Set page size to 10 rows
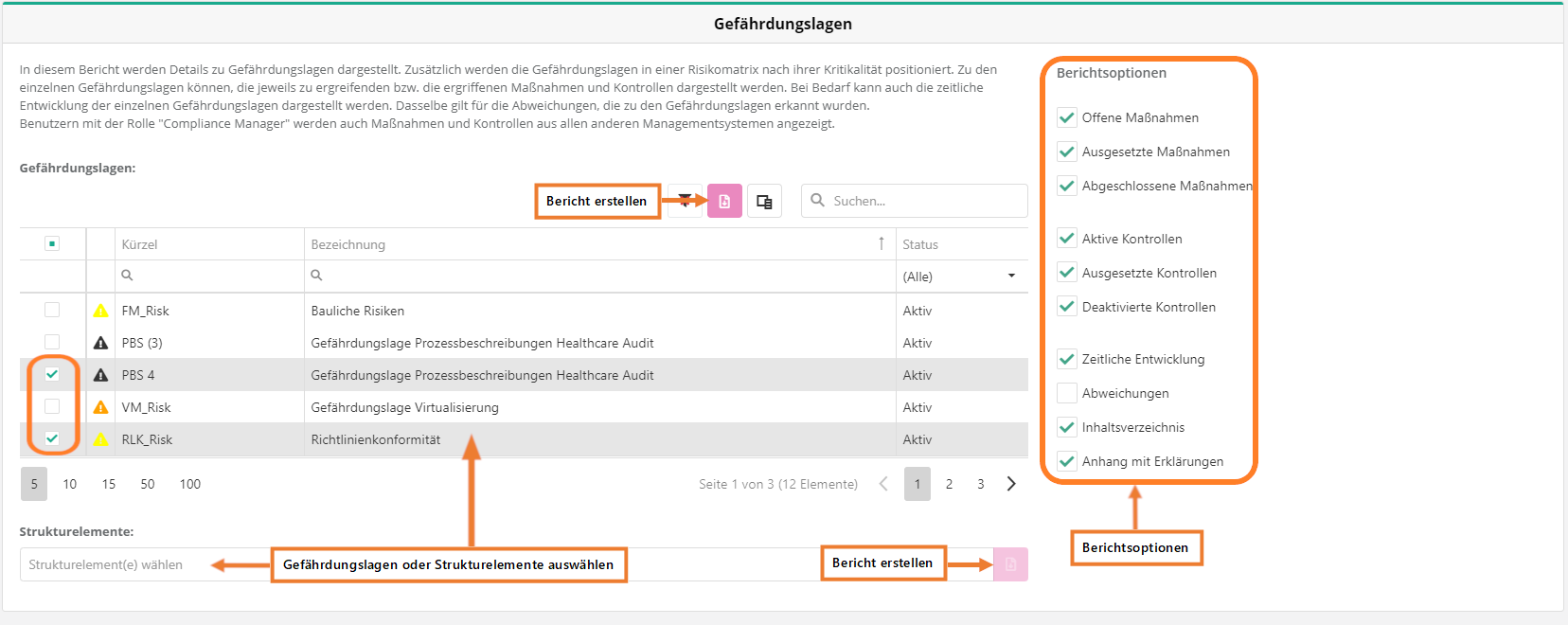 70,484
